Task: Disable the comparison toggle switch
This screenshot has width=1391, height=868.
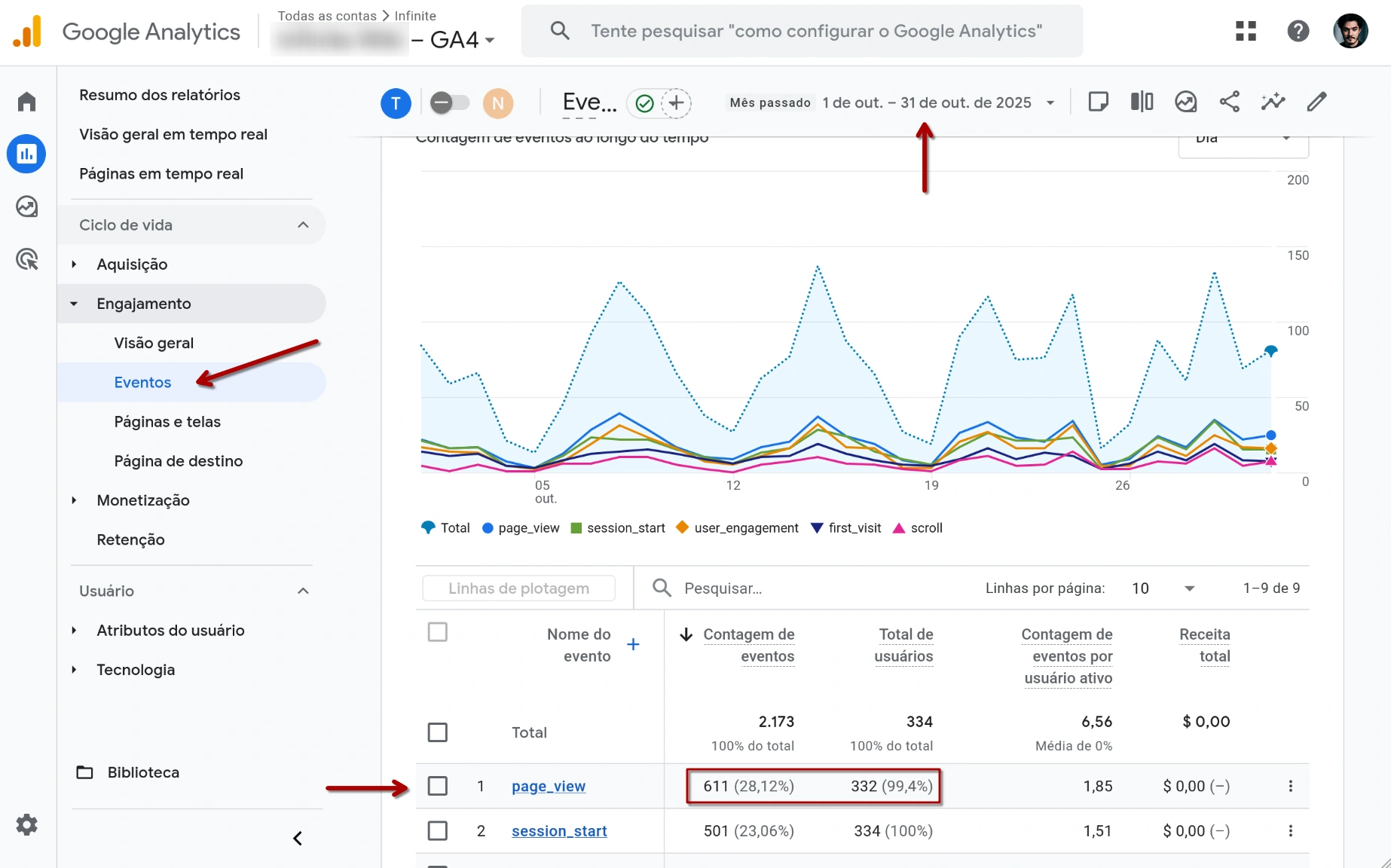Action: tap(451, 102)
